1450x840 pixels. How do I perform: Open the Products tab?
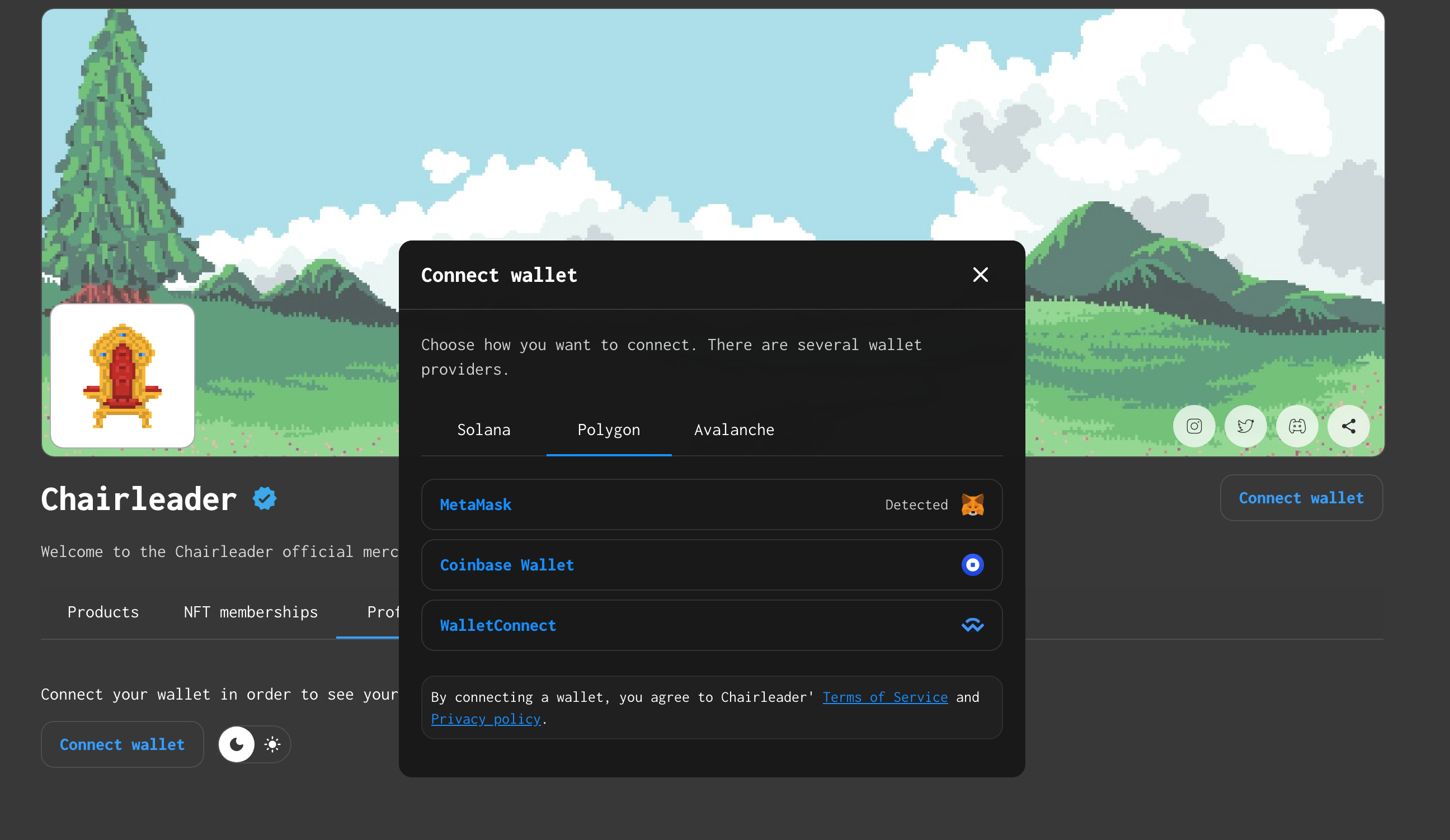point(103,612)
